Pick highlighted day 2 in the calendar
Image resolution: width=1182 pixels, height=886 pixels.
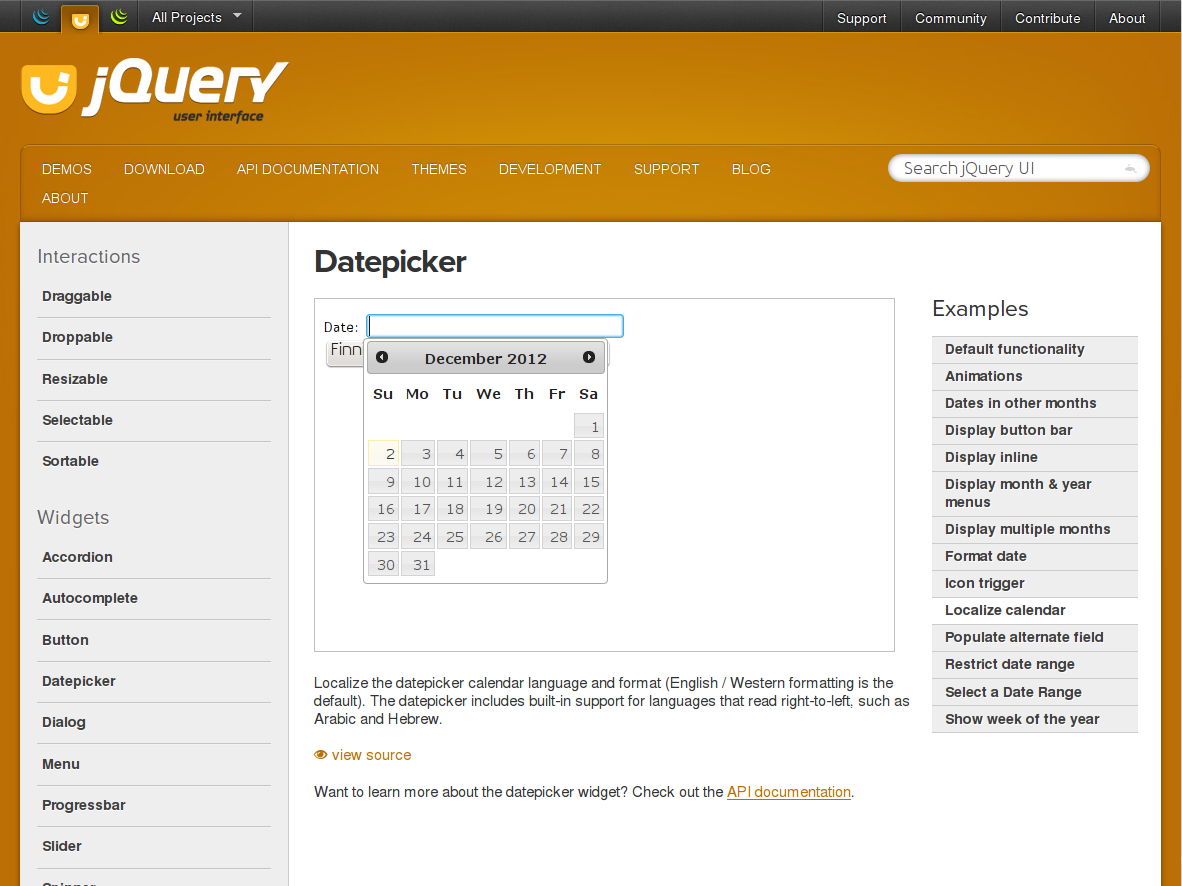[383, 454]
